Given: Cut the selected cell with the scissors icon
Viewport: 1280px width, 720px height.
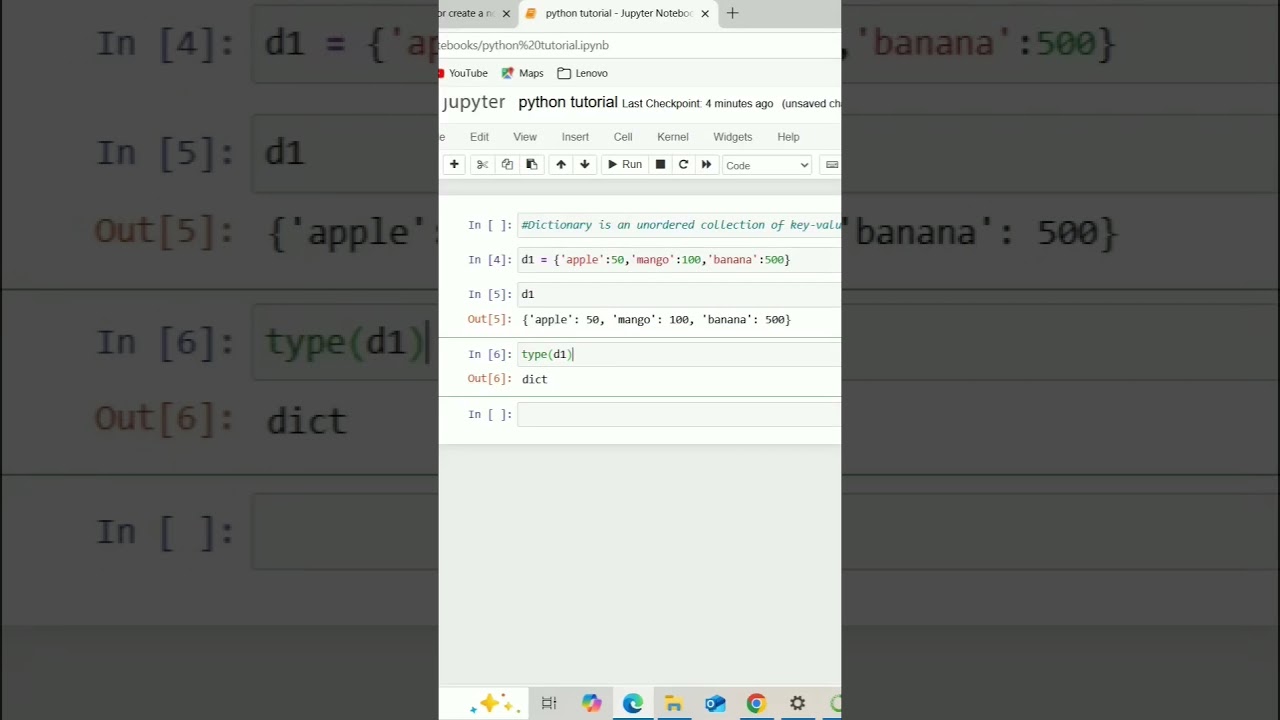Looking at the screenshot, I should (482, 165).
